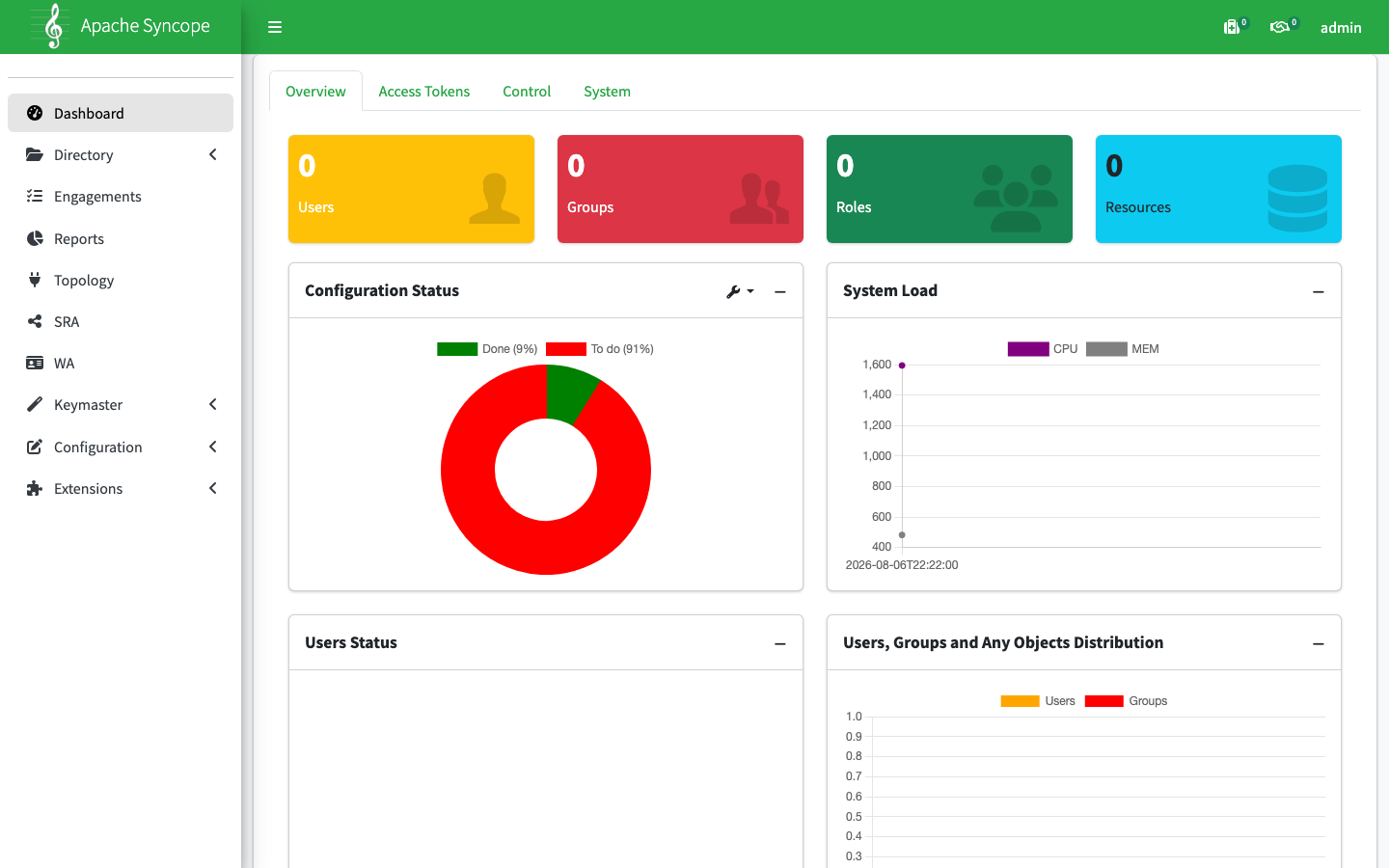The height and width of the screenshot is (868, 1389).
Task: Click the handshake notifications icon in header
Action: click(x=1280, y=27)
